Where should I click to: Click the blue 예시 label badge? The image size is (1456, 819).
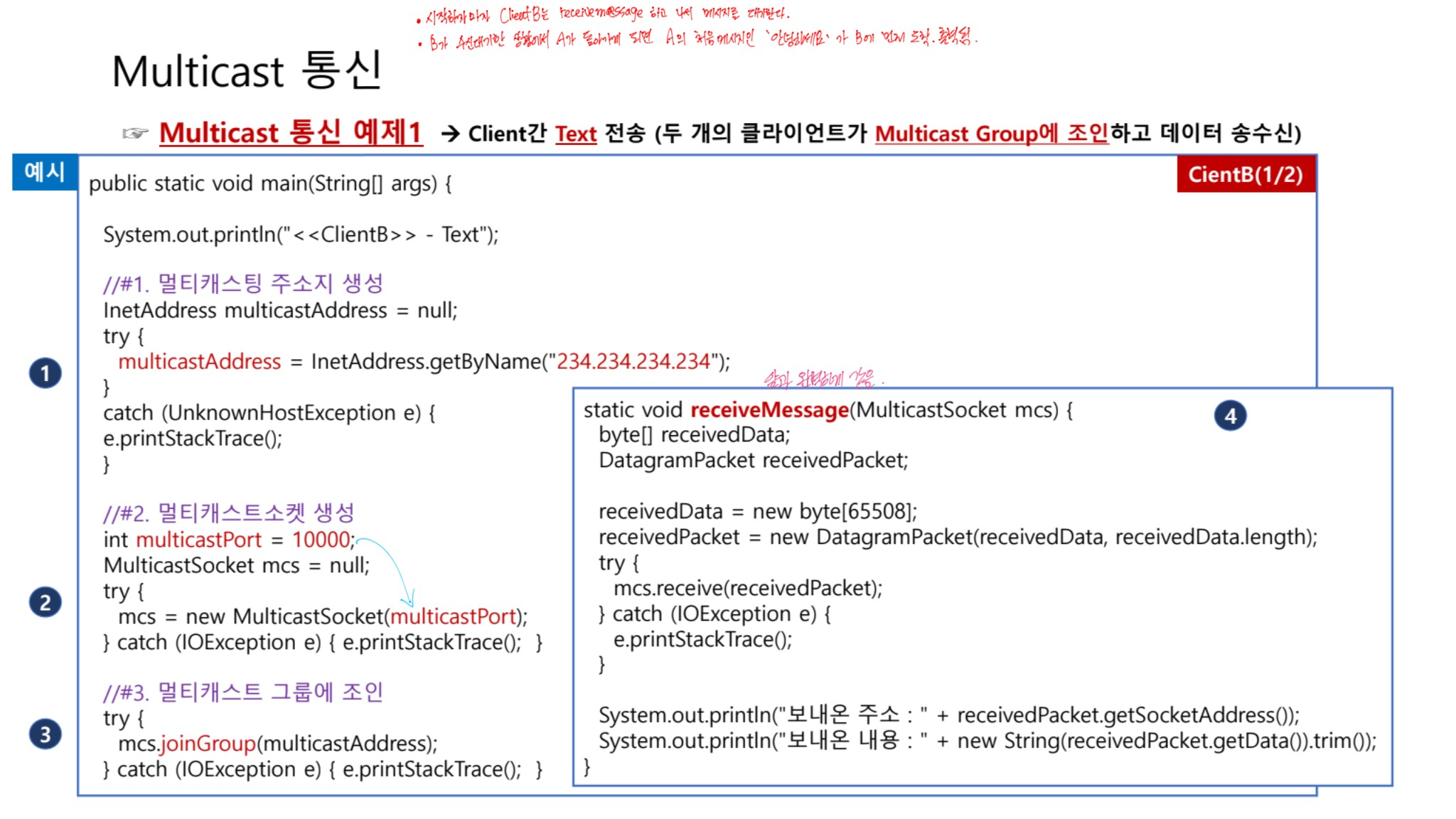point(44,172)
